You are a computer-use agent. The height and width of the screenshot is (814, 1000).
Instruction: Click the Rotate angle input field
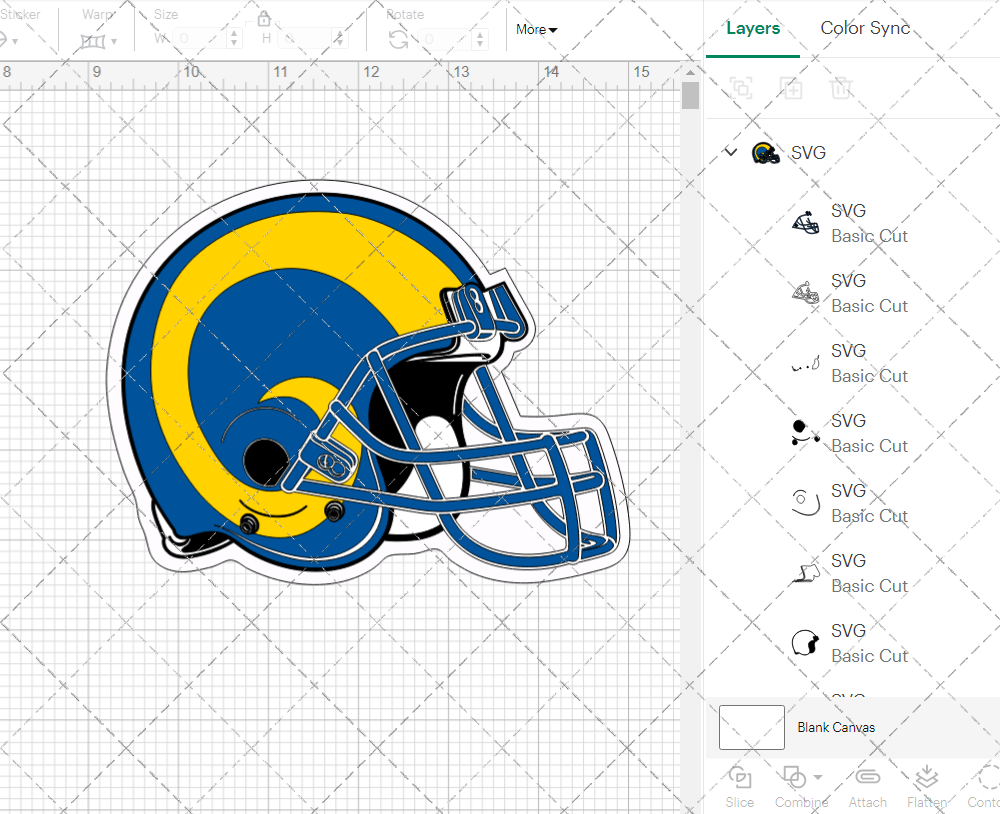[447, 40]
